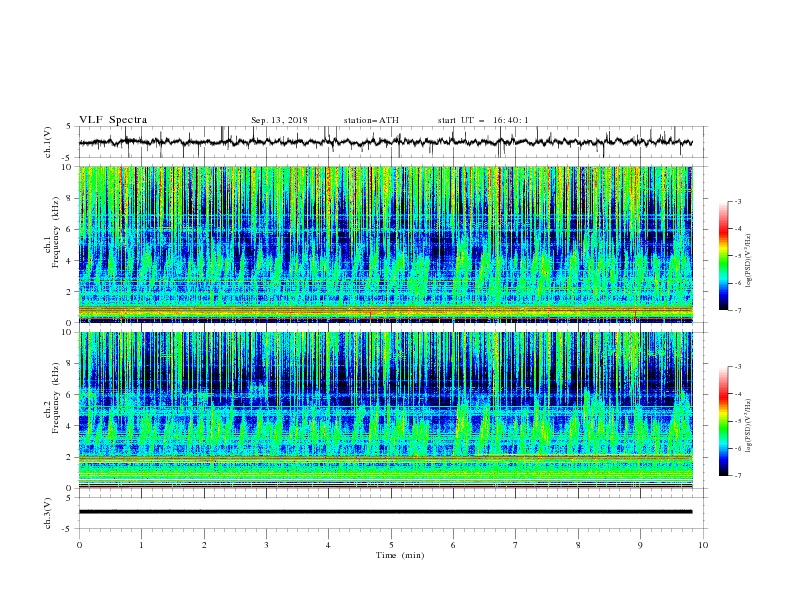Click the "-5" tick on lower color bar

point(737,421)
